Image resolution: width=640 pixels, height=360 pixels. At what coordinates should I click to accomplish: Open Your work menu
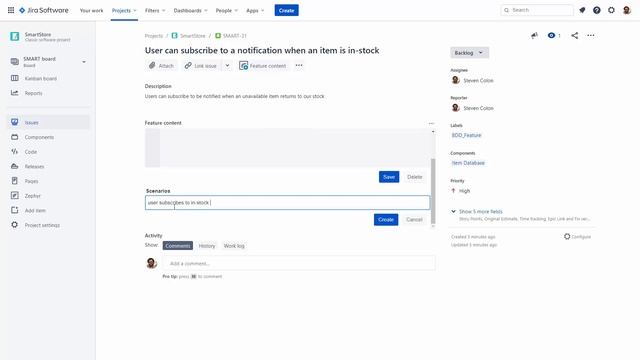click(91, 11)
